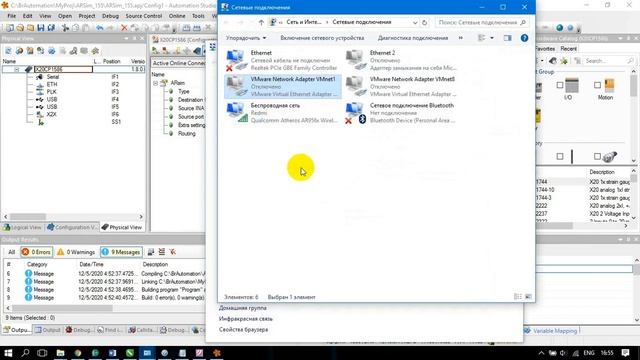Select the PLK interface in hardware tree
This screenshot has width=640, height=360.
click(x=52, y=92)
